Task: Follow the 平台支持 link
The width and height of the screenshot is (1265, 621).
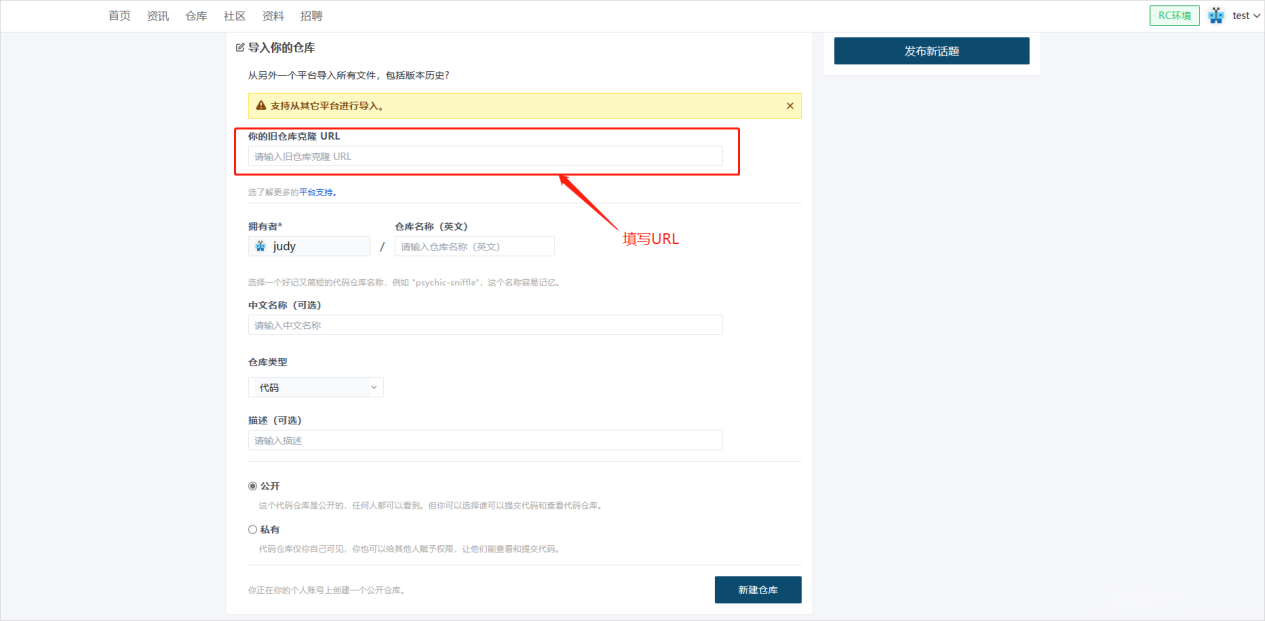Action: pos(316,192)
